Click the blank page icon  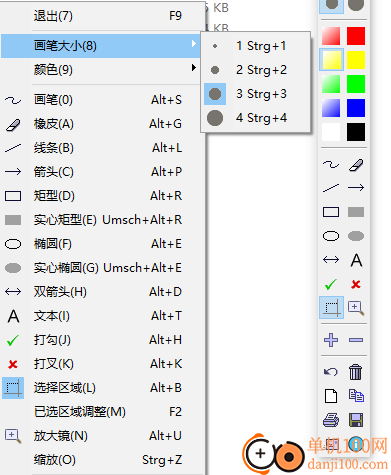(x=331, y=396)
